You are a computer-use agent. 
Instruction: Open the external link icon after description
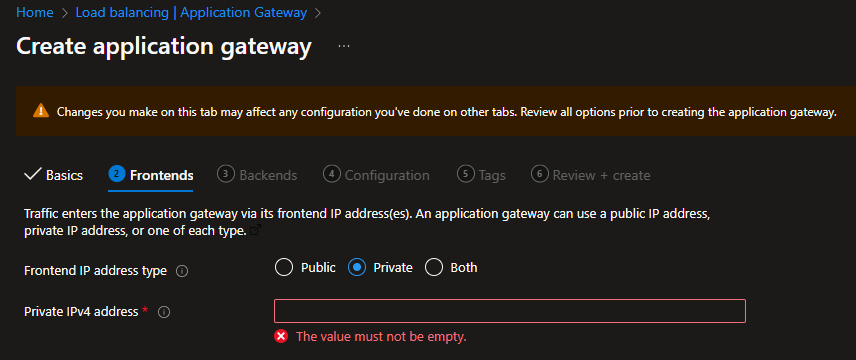coord(255,231)
